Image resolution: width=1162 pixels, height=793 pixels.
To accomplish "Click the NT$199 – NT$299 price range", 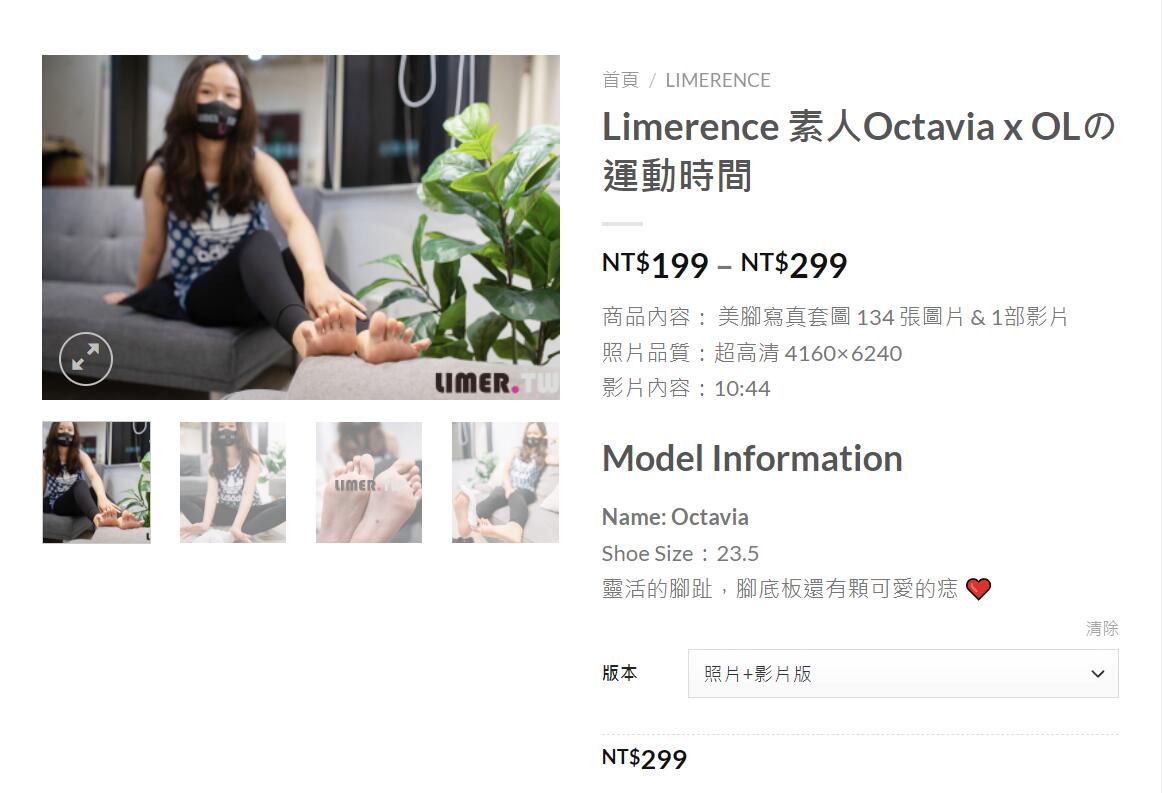I will click(724, 265).
